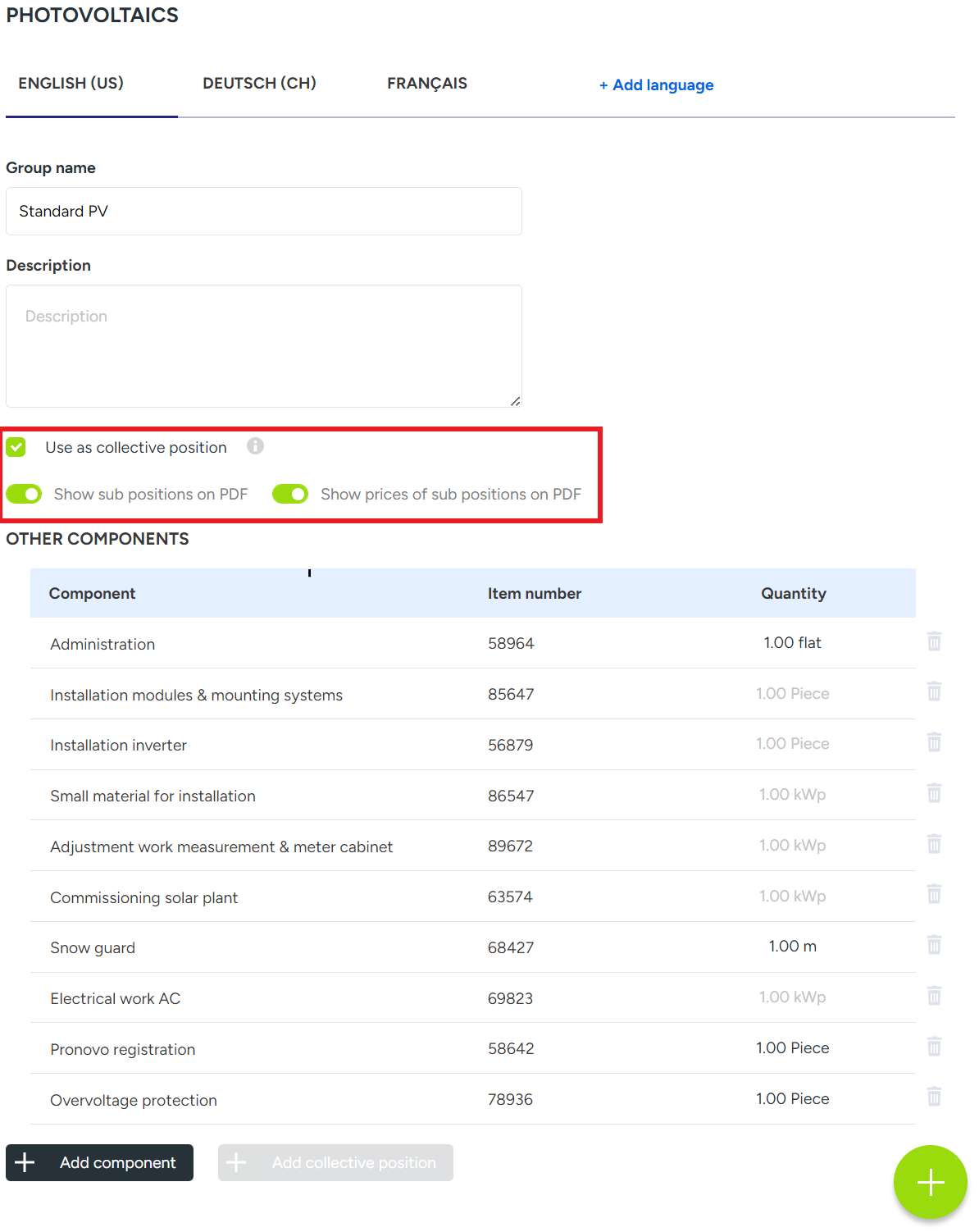The image size is (979, 1232).
Task: Remove Commissioning solar plant via trash icon
Action: [934, 895]
